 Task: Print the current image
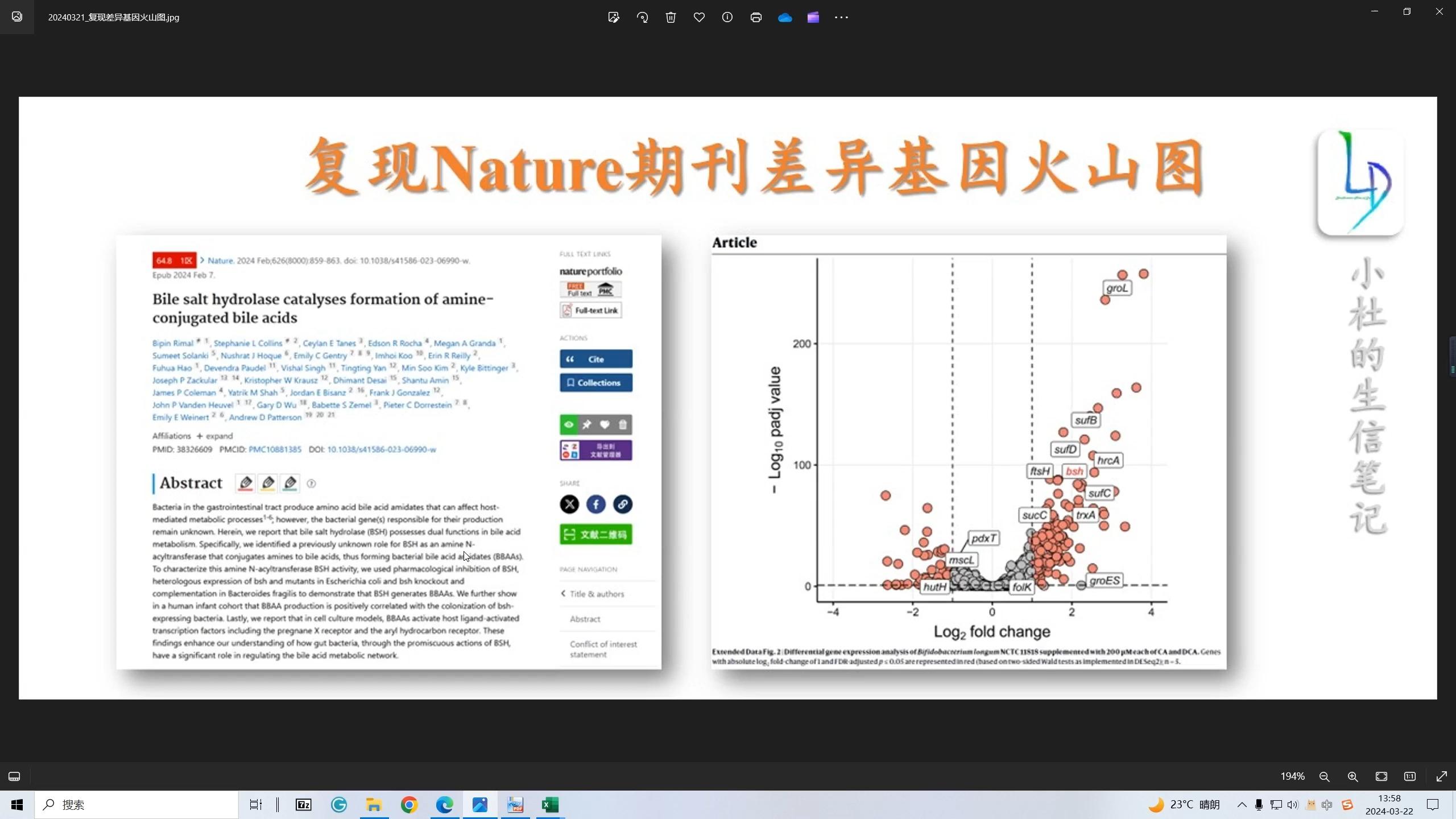click(x=755, y=17)
